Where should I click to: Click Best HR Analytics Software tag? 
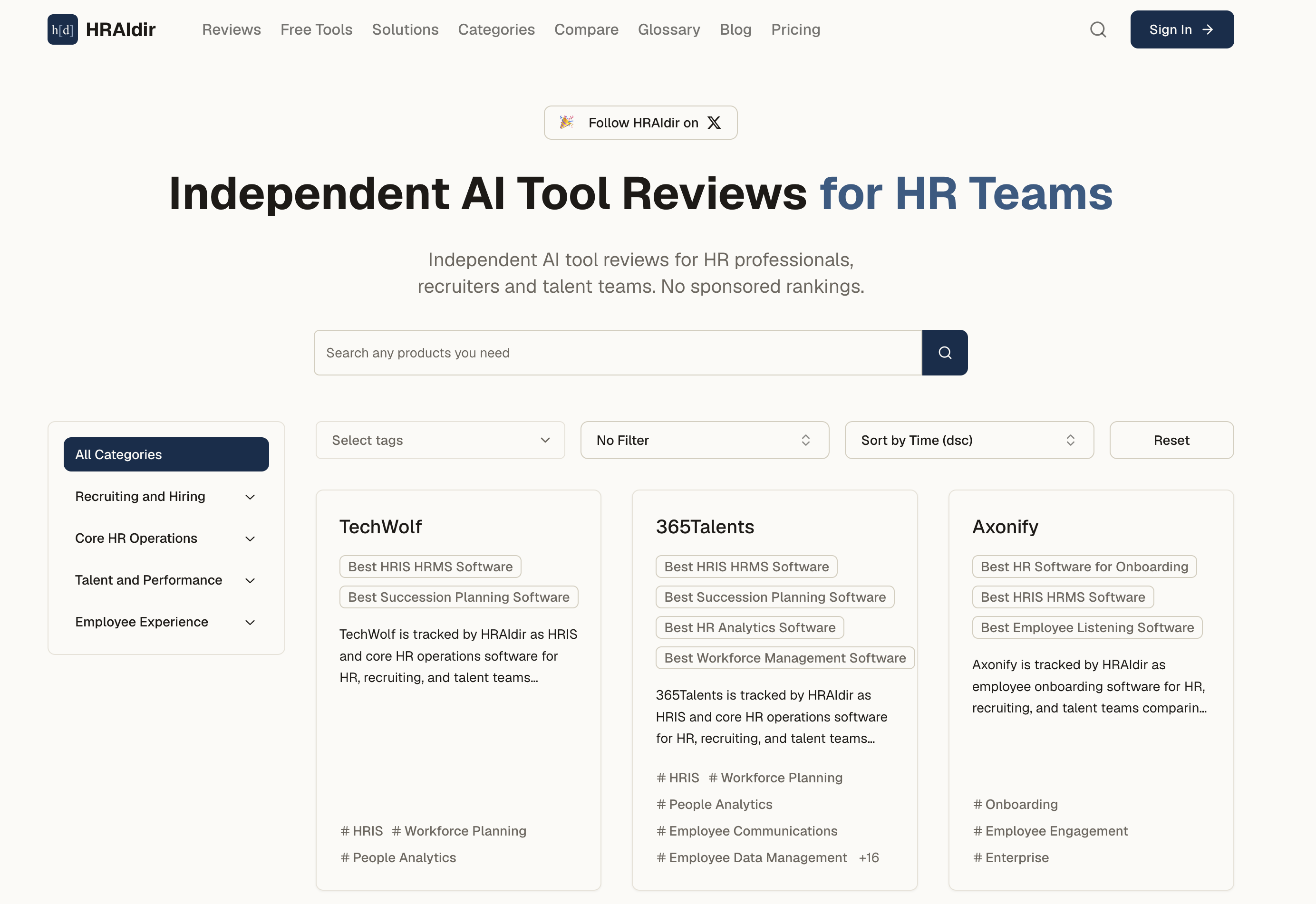(749, 627)
